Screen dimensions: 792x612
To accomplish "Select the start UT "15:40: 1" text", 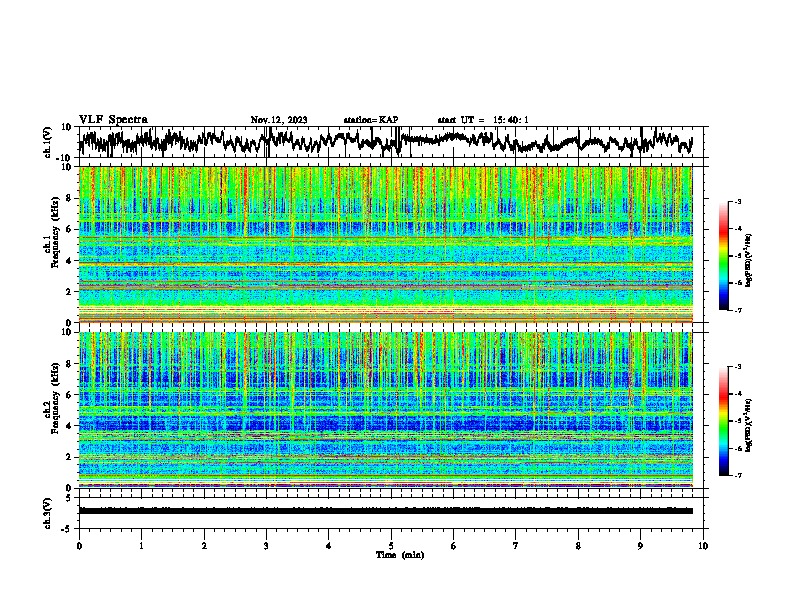I will pos(511,120).
